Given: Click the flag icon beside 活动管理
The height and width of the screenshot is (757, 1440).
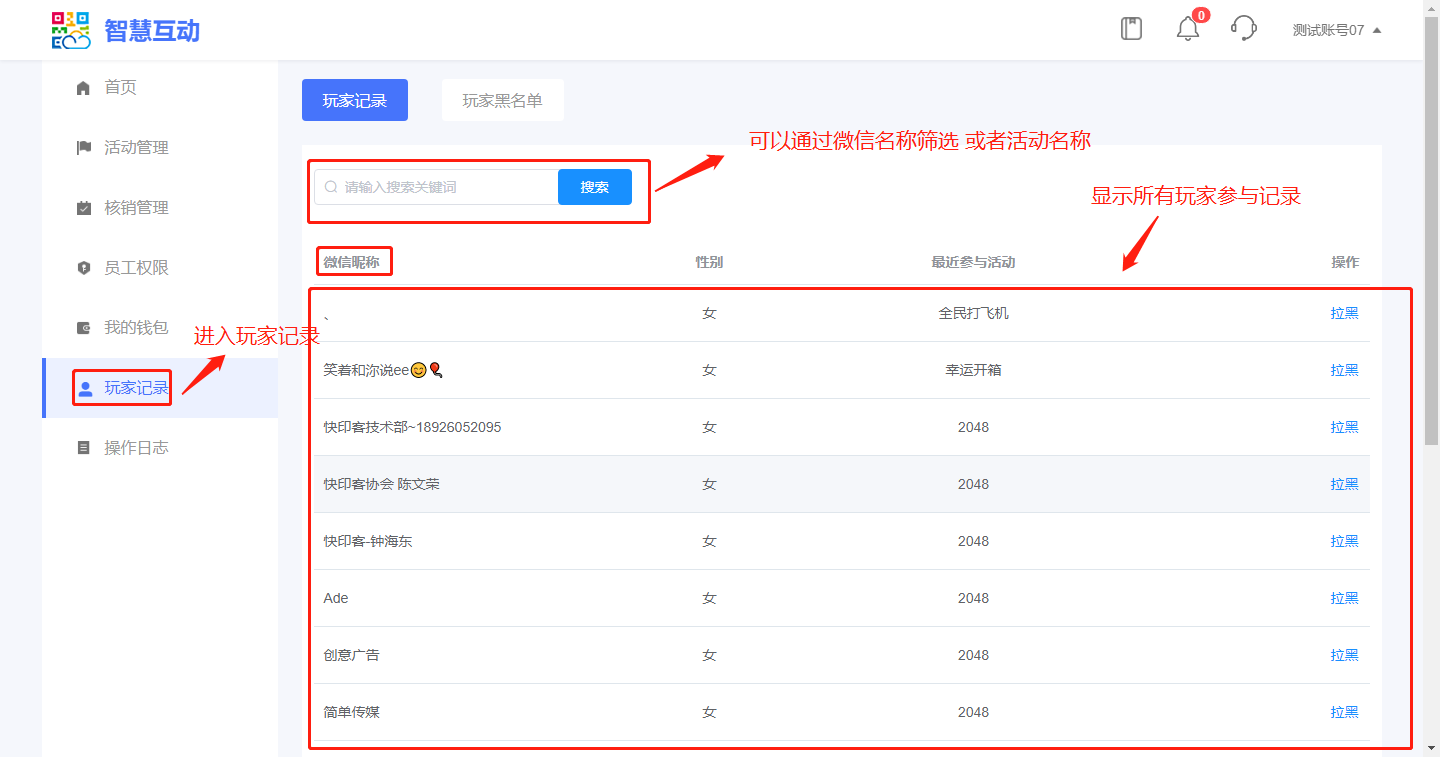Looking at the screenshot, I should [x=84, y=148].
